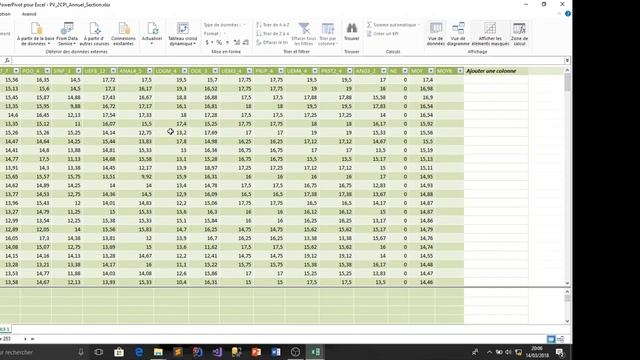Open the MOY column filter dropdown

(x=431, y=71)
